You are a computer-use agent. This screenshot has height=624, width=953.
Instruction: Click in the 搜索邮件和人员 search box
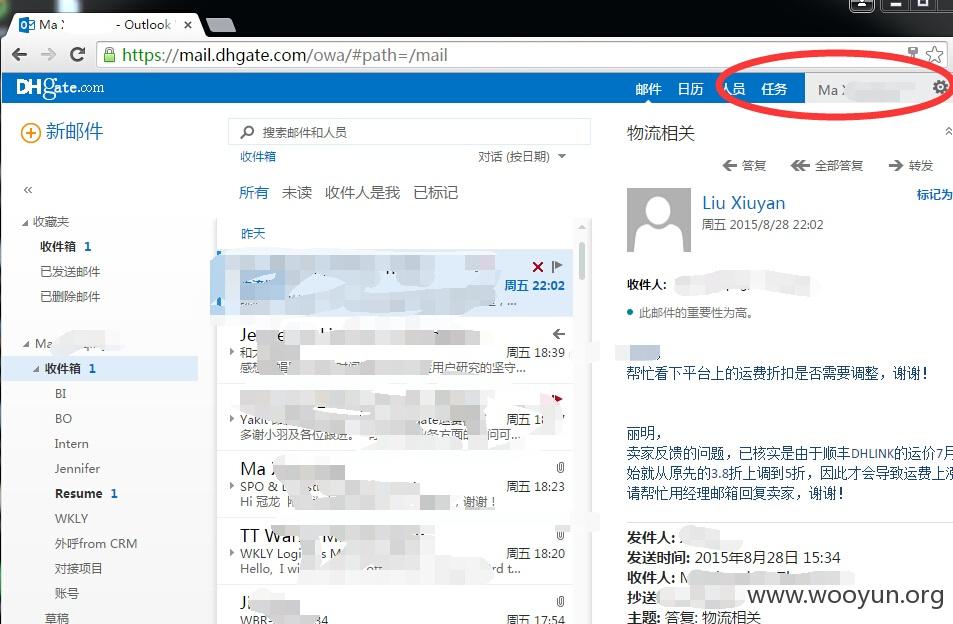[409, 132]
